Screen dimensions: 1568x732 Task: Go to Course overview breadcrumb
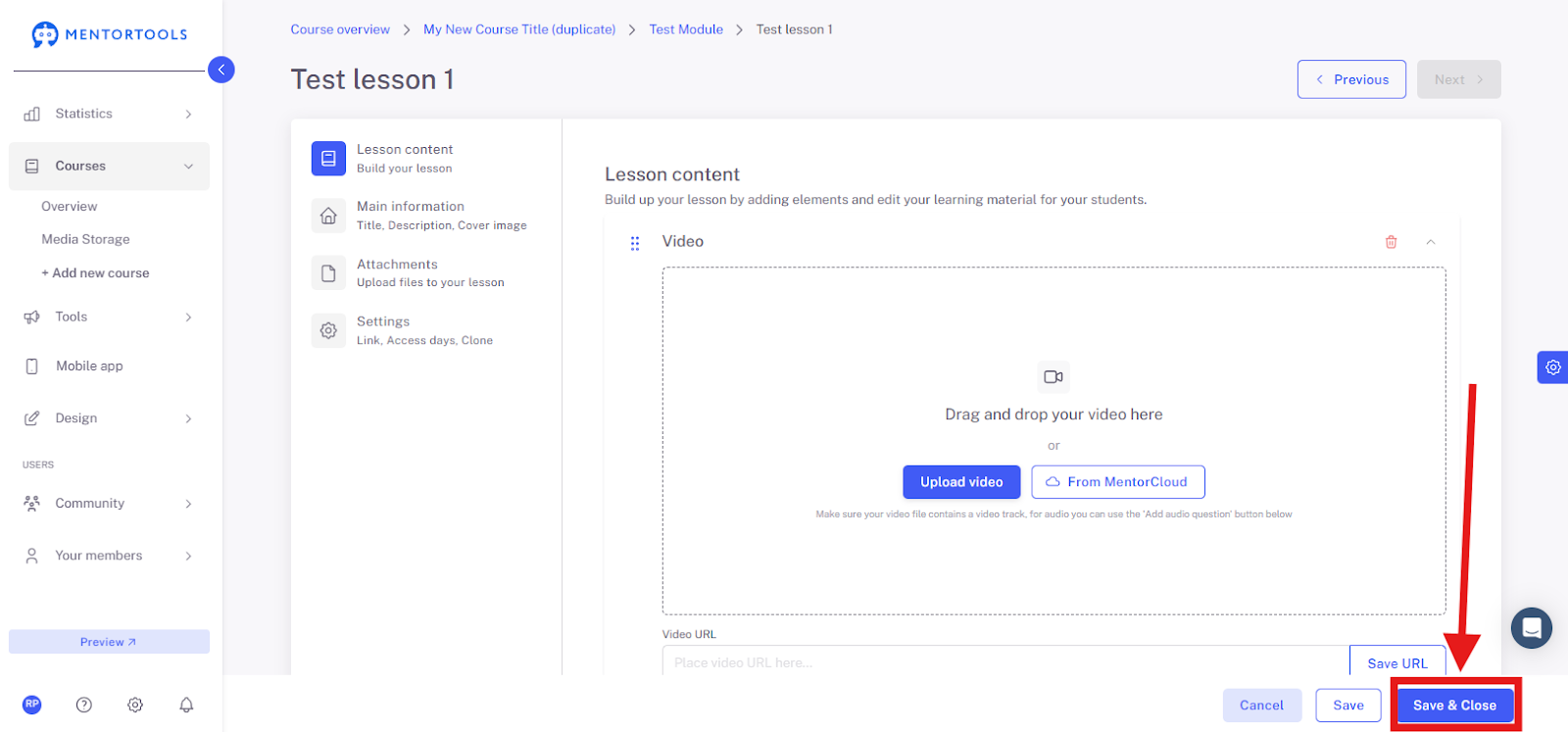coord(340,29)
